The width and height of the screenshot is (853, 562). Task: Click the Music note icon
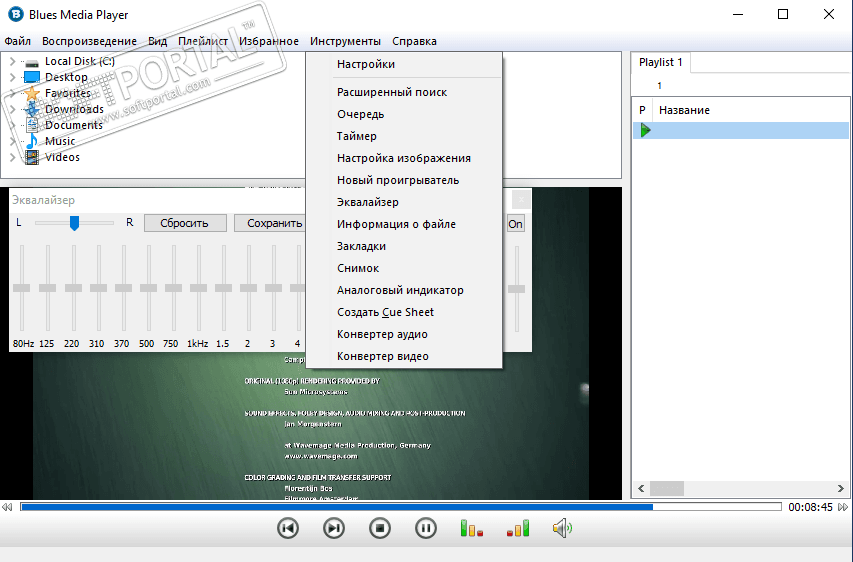pyautogui.click(x=32, y=141)
